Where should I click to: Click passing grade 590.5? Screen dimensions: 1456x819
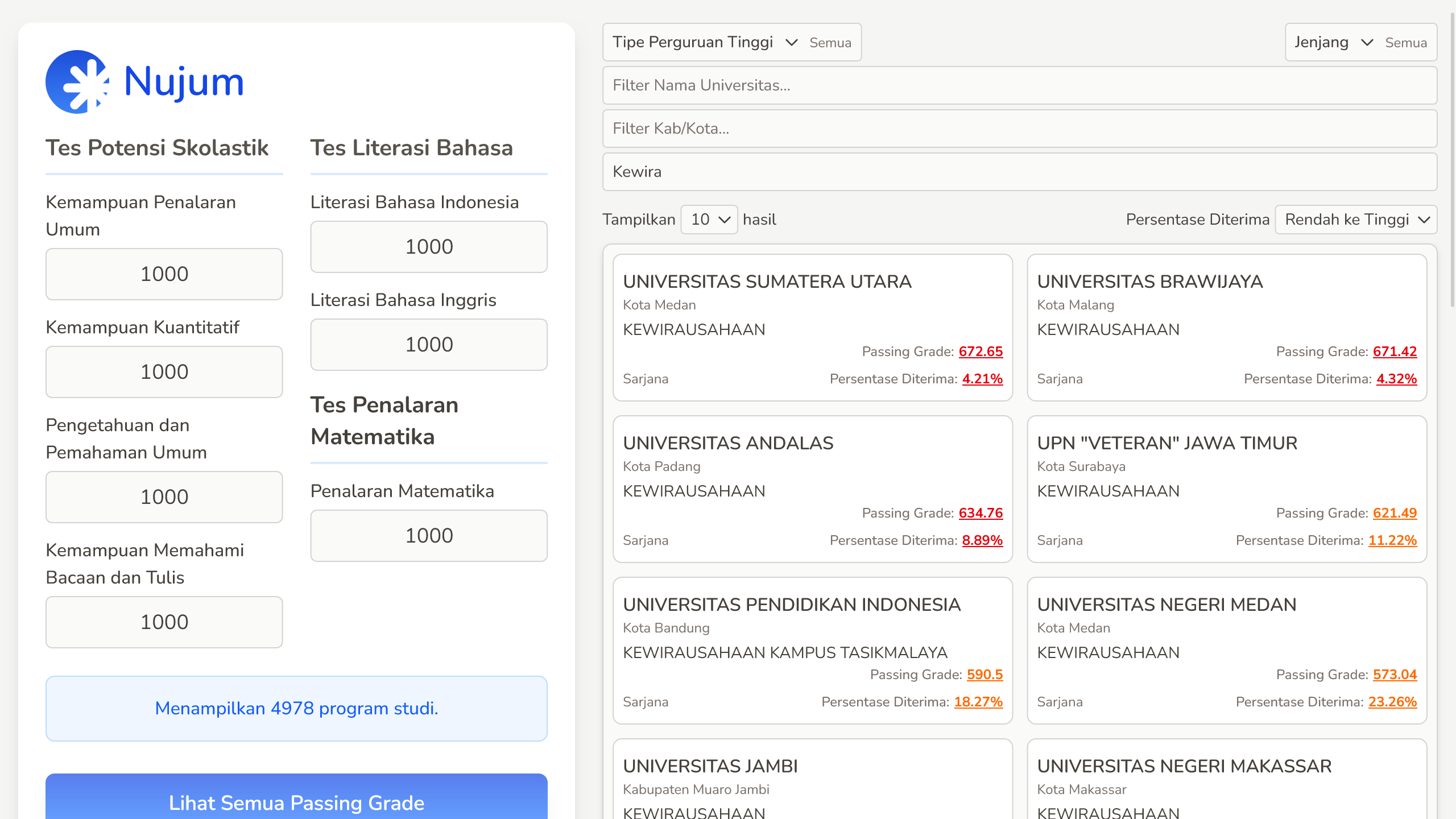(985, 675)
